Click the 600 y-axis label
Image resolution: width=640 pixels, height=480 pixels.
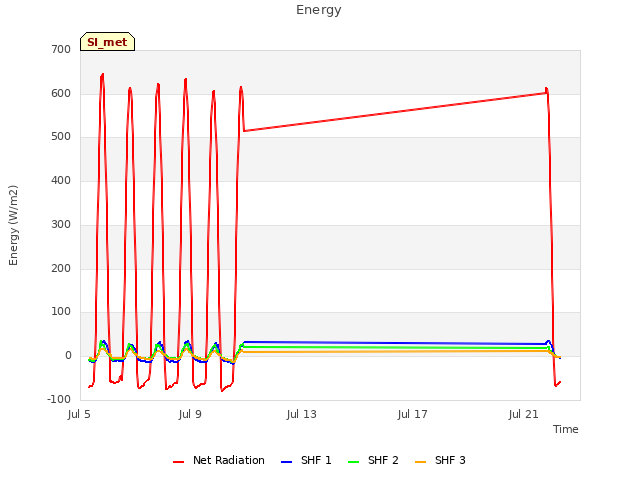tap(61, 93)
